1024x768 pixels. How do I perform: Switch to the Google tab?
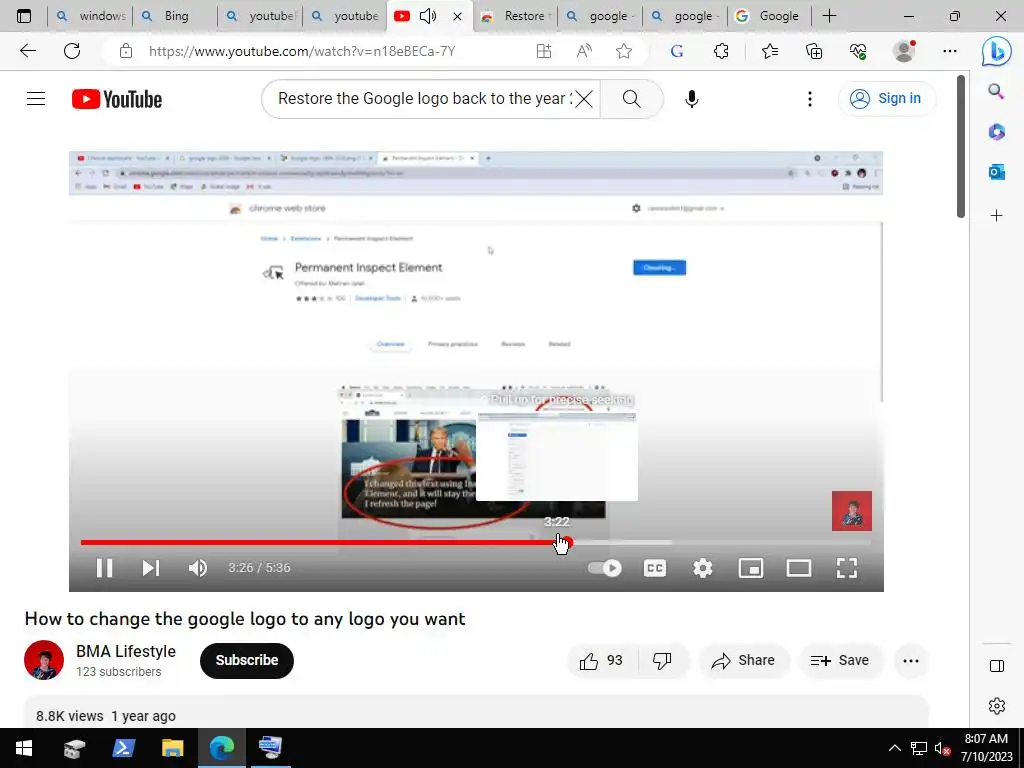(x=770, y=16)
